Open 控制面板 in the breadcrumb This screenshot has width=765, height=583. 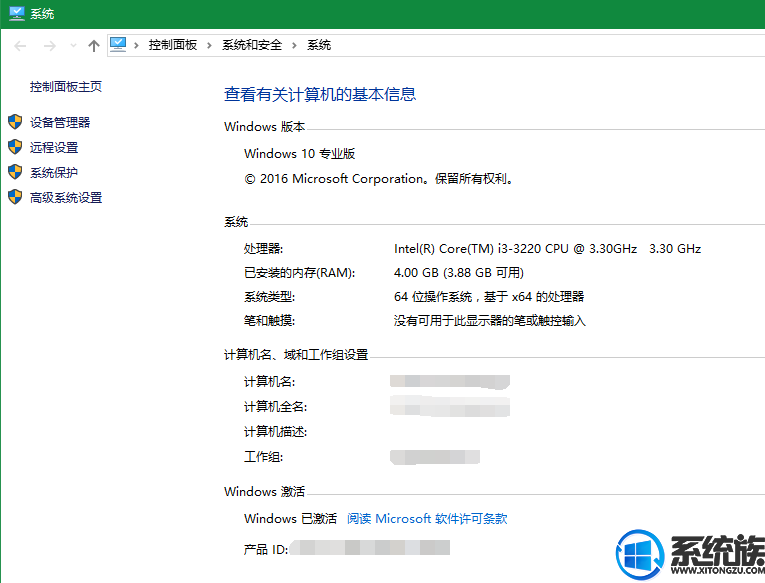(x=173, y=45)
